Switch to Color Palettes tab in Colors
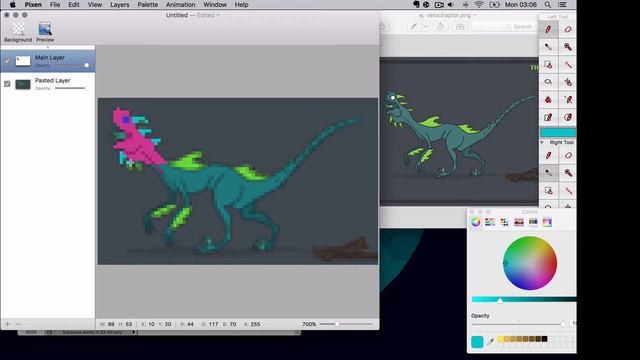The width and height of the screenshot is (640, 360). point(504,222)
